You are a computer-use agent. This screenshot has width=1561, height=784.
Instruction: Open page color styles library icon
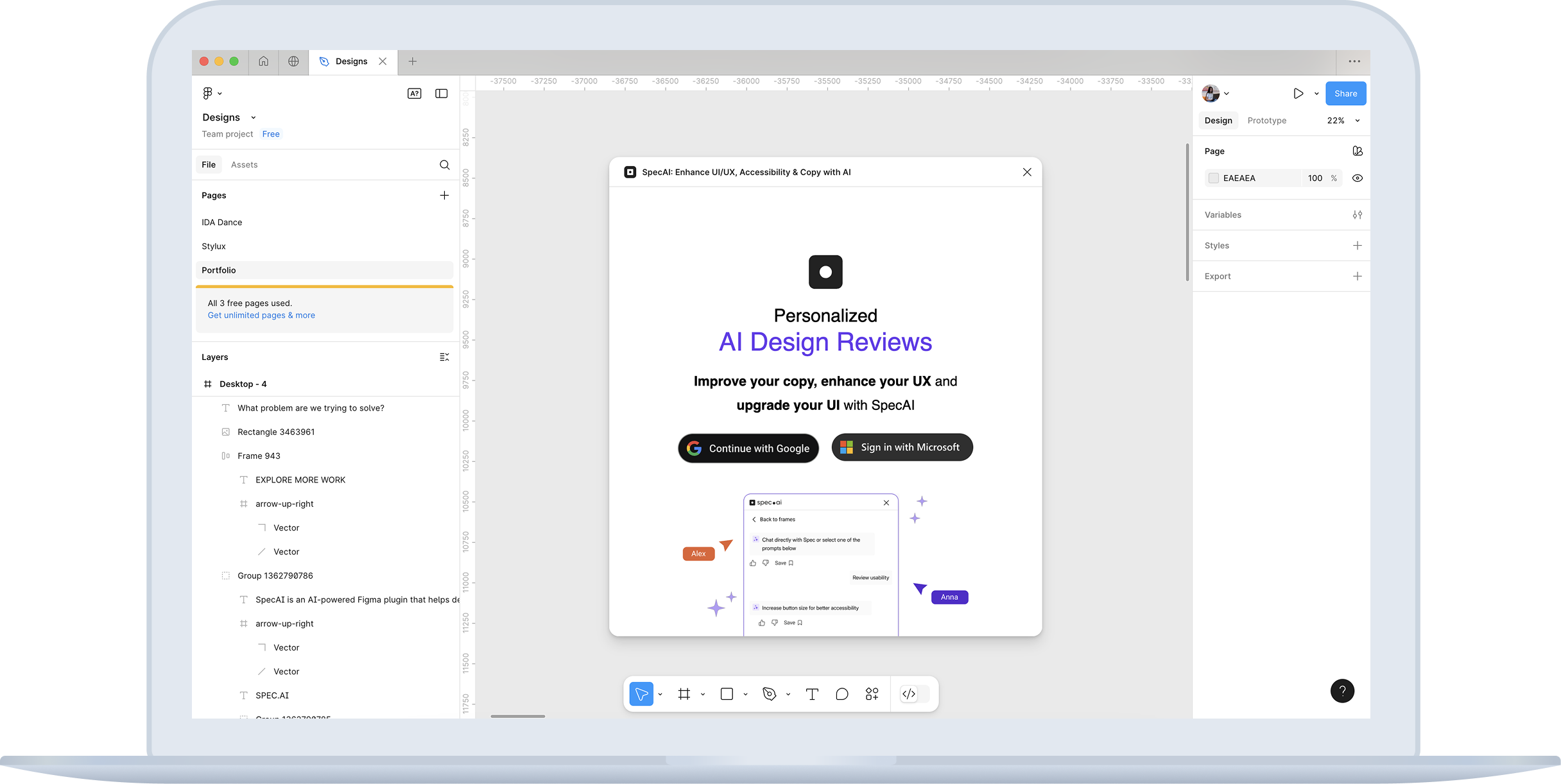coord(1358,151)
